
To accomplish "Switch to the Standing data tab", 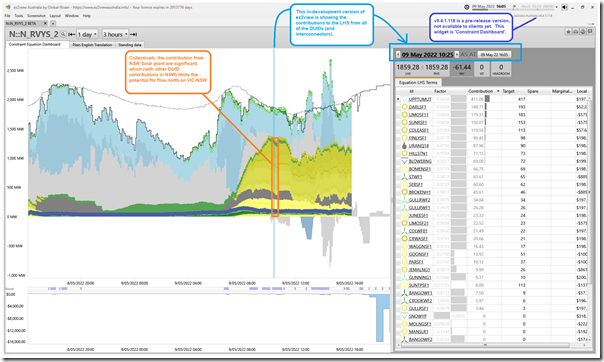I will (x=130, y=45).
